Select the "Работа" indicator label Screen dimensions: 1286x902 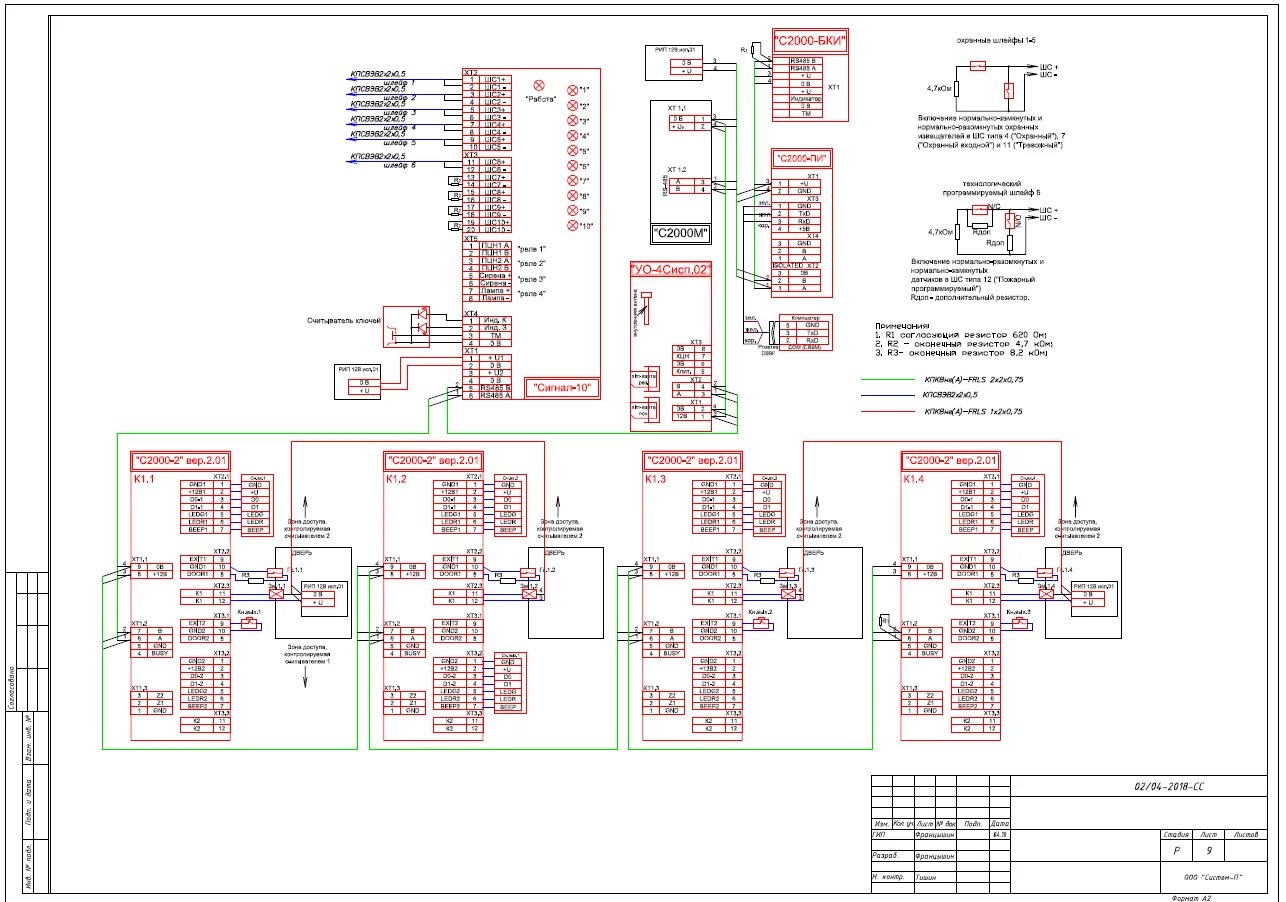coord(541,100)
